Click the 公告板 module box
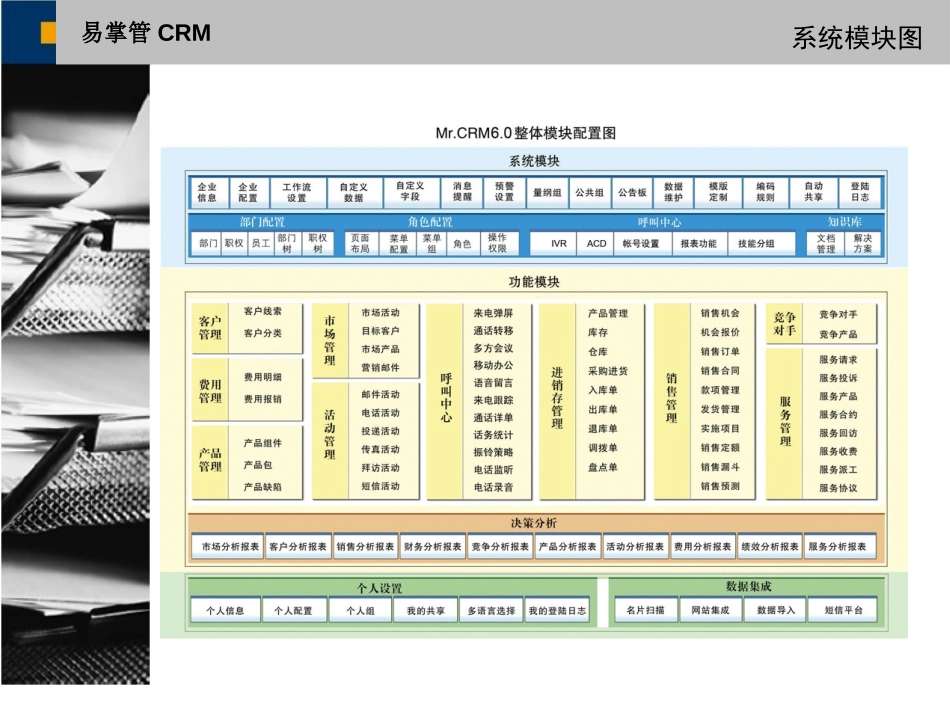Screen dimensions: 950x713 (x=633, y=193)
